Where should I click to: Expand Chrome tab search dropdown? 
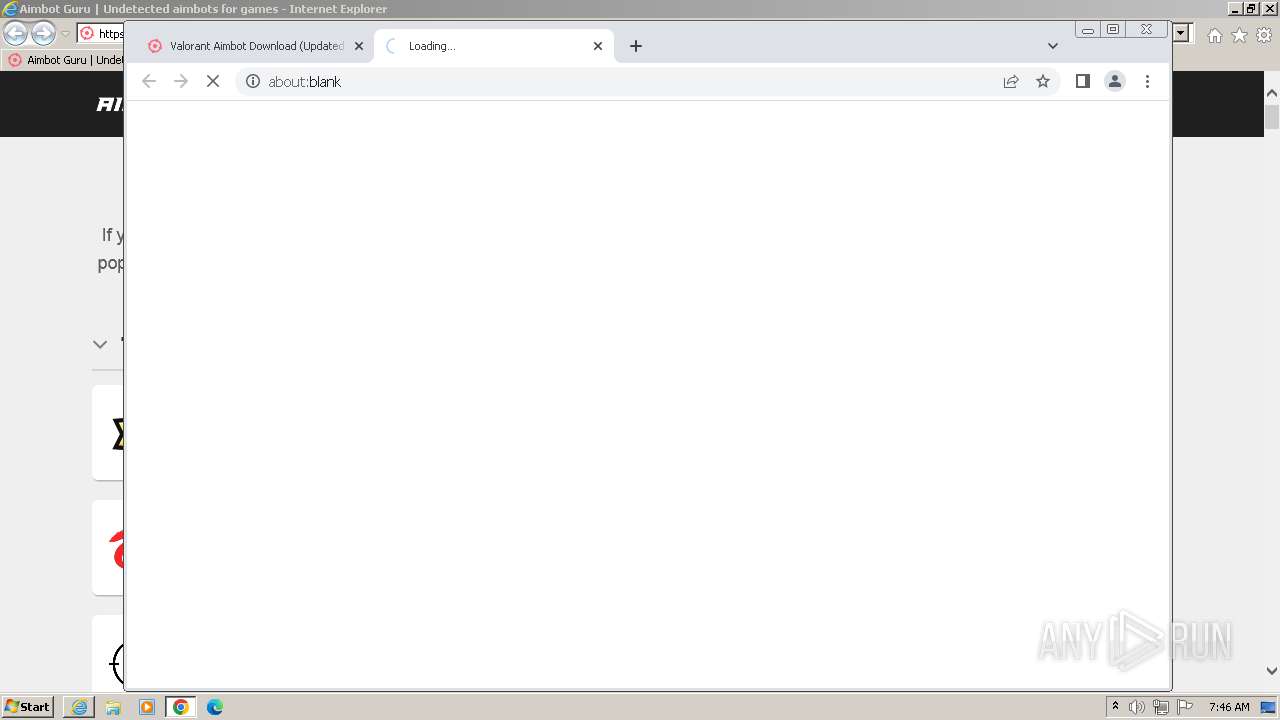pyautogui.click(x=1052, y=46)
